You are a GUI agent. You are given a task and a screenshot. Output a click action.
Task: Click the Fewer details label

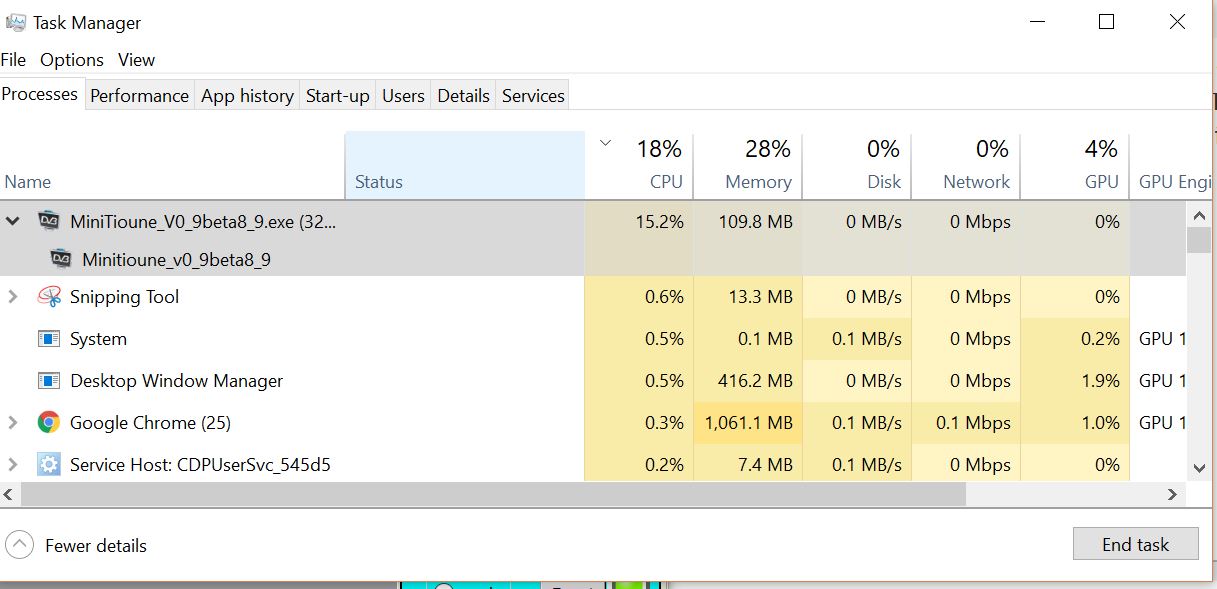(x=96, y=546)
